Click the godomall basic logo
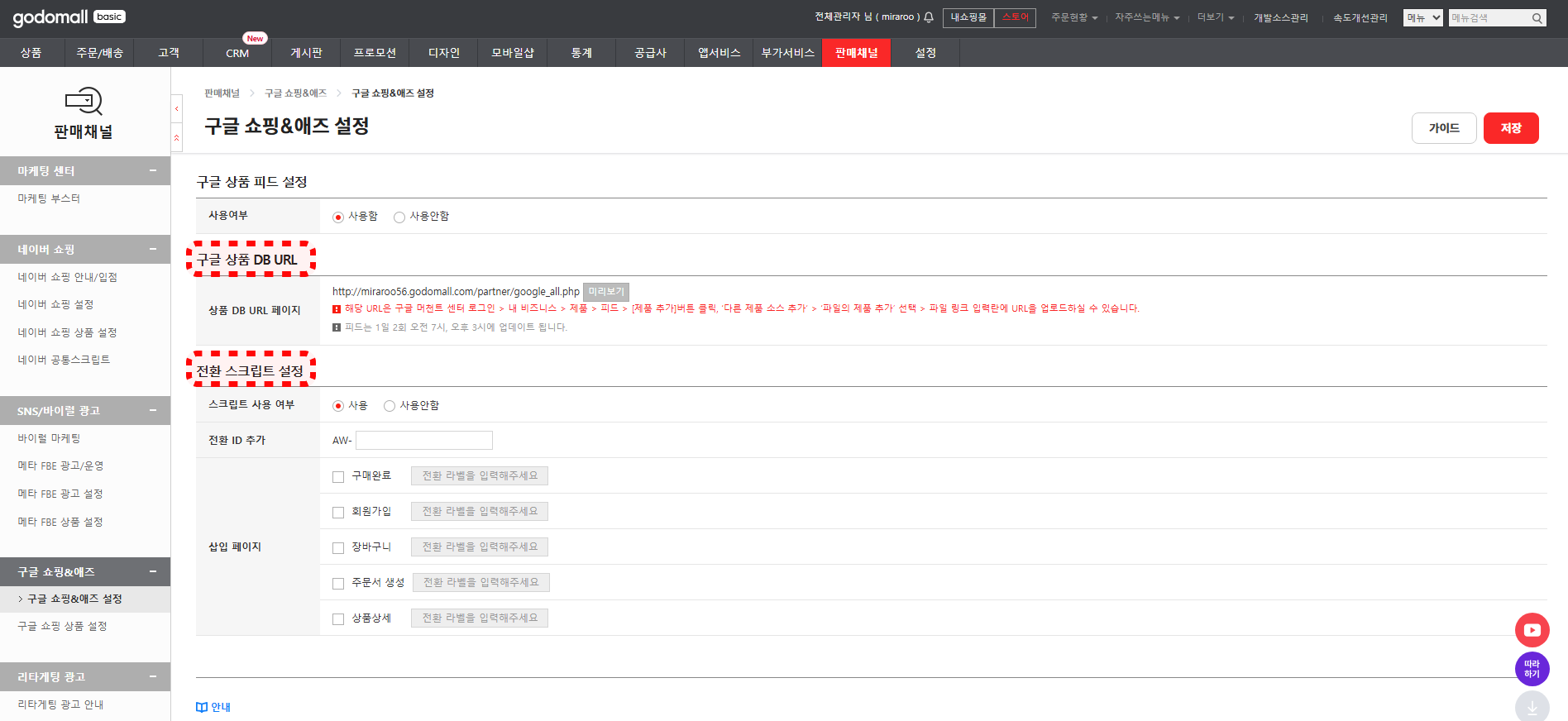 (69, 17)
